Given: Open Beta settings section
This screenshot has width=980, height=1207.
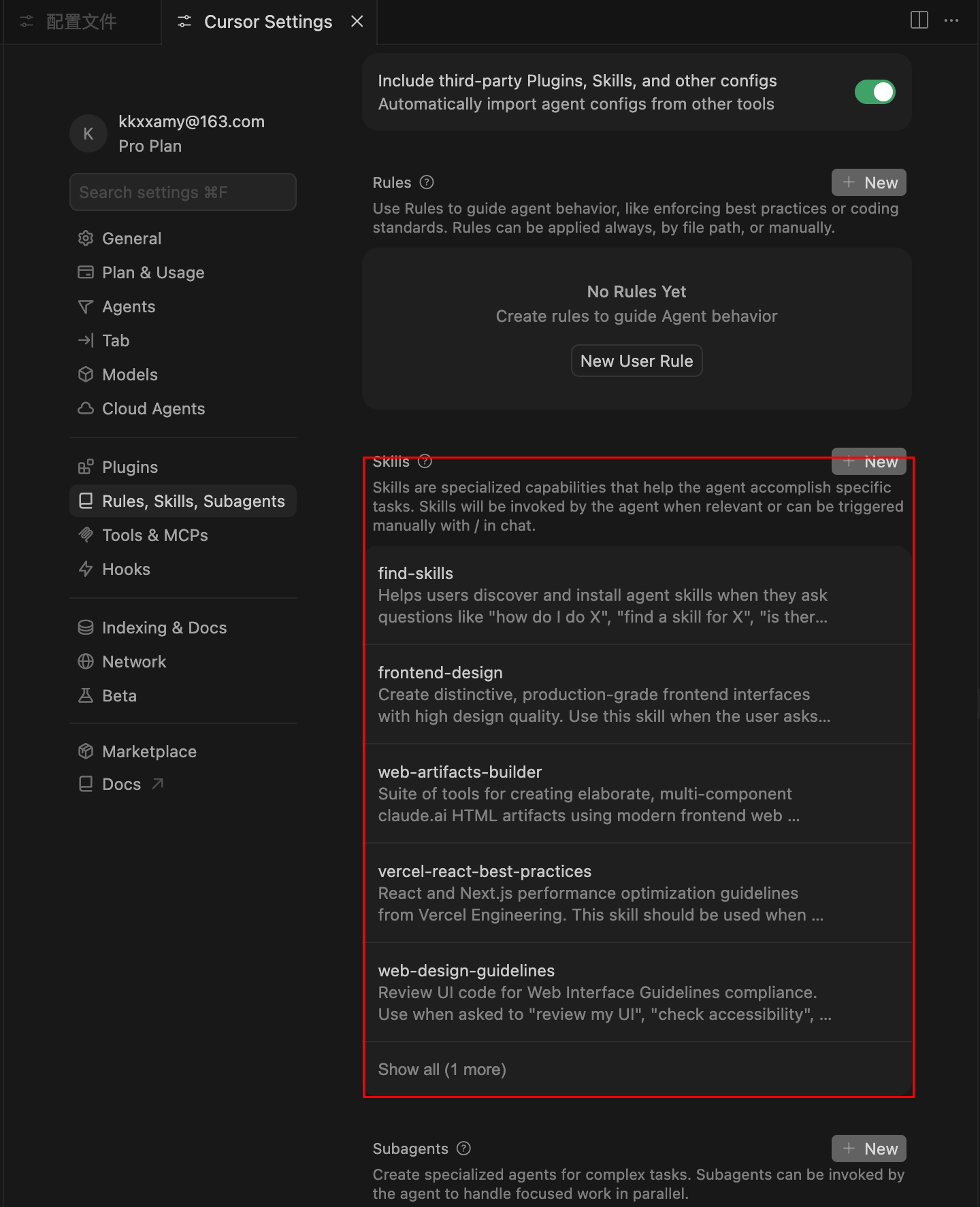Looking at the screenshot, I should pyautogui.click(x=183, y=696).
